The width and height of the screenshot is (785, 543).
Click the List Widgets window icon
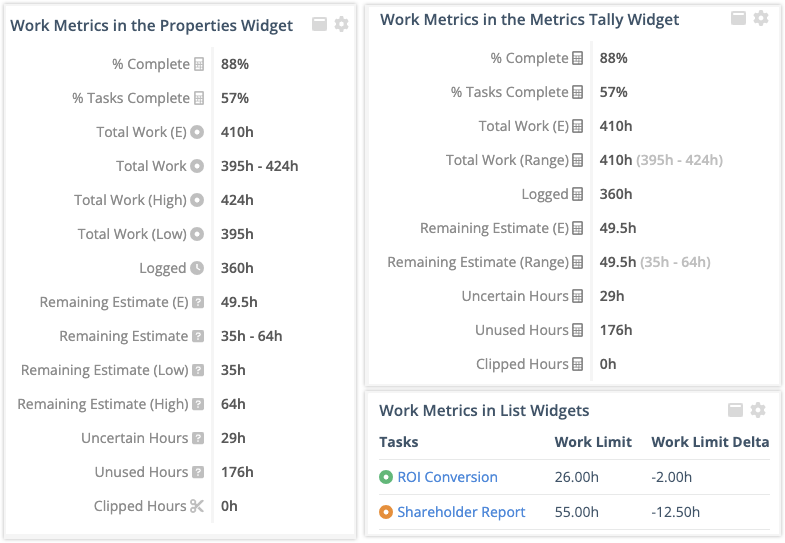click(735, 410)
